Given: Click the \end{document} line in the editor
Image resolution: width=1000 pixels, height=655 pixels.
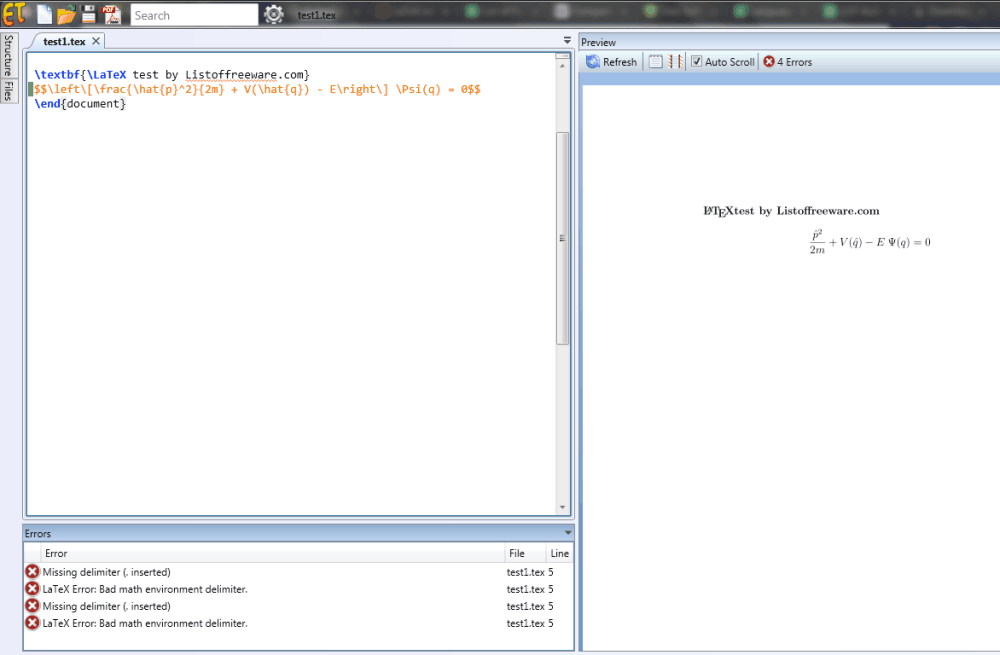Looking at the screenshot, I should tap(80, 104).
